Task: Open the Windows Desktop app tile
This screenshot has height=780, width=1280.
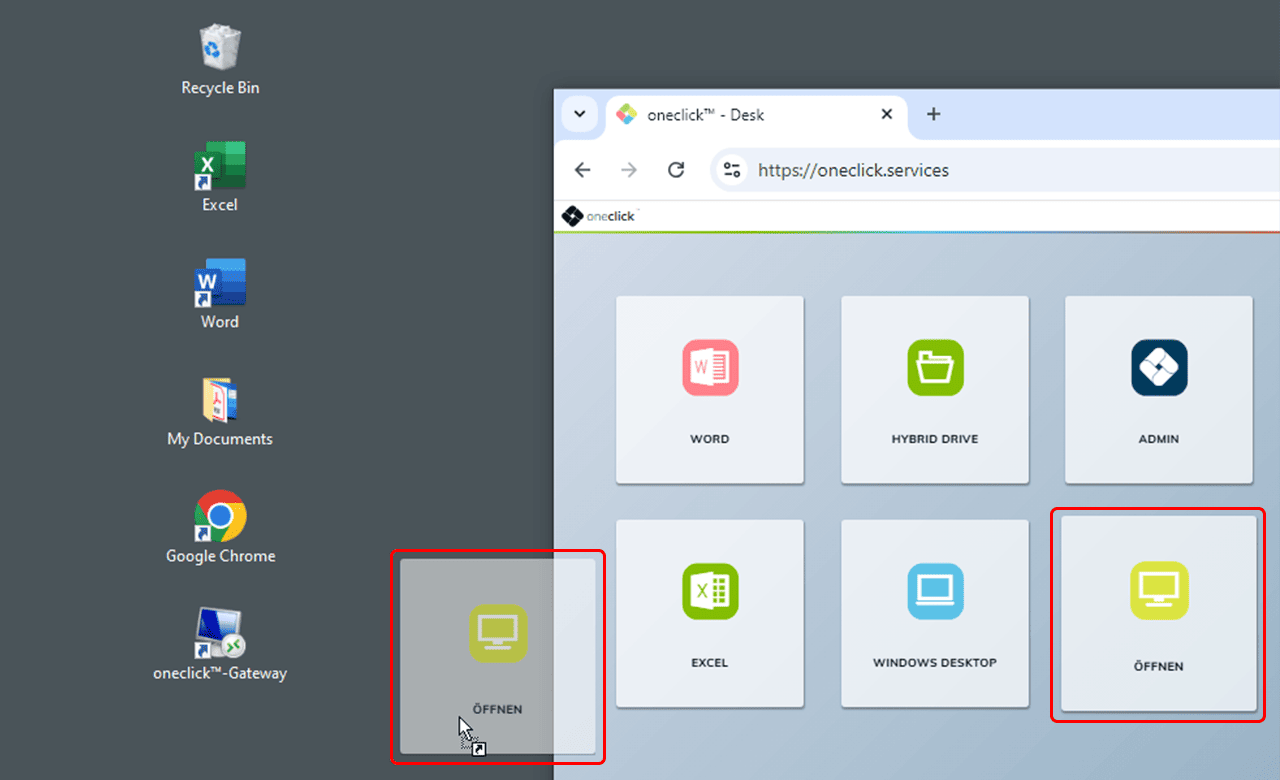Action: tap(935, 613)
